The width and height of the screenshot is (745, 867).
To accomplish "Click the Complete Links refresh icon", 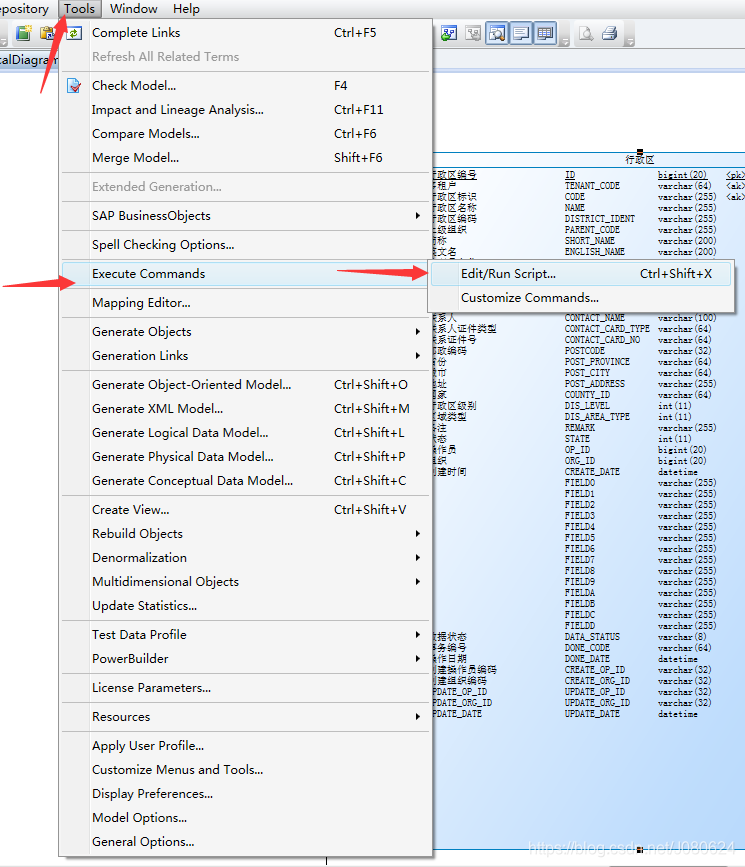I will tap(74, 33).
